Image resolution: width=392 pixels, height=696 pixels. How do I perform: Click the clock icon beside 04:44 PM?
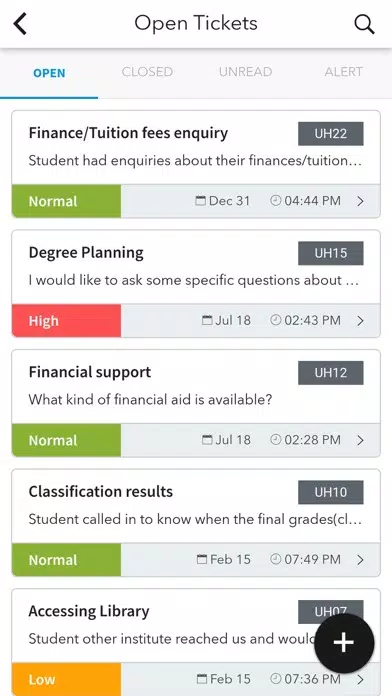click(x=276, y=201)
